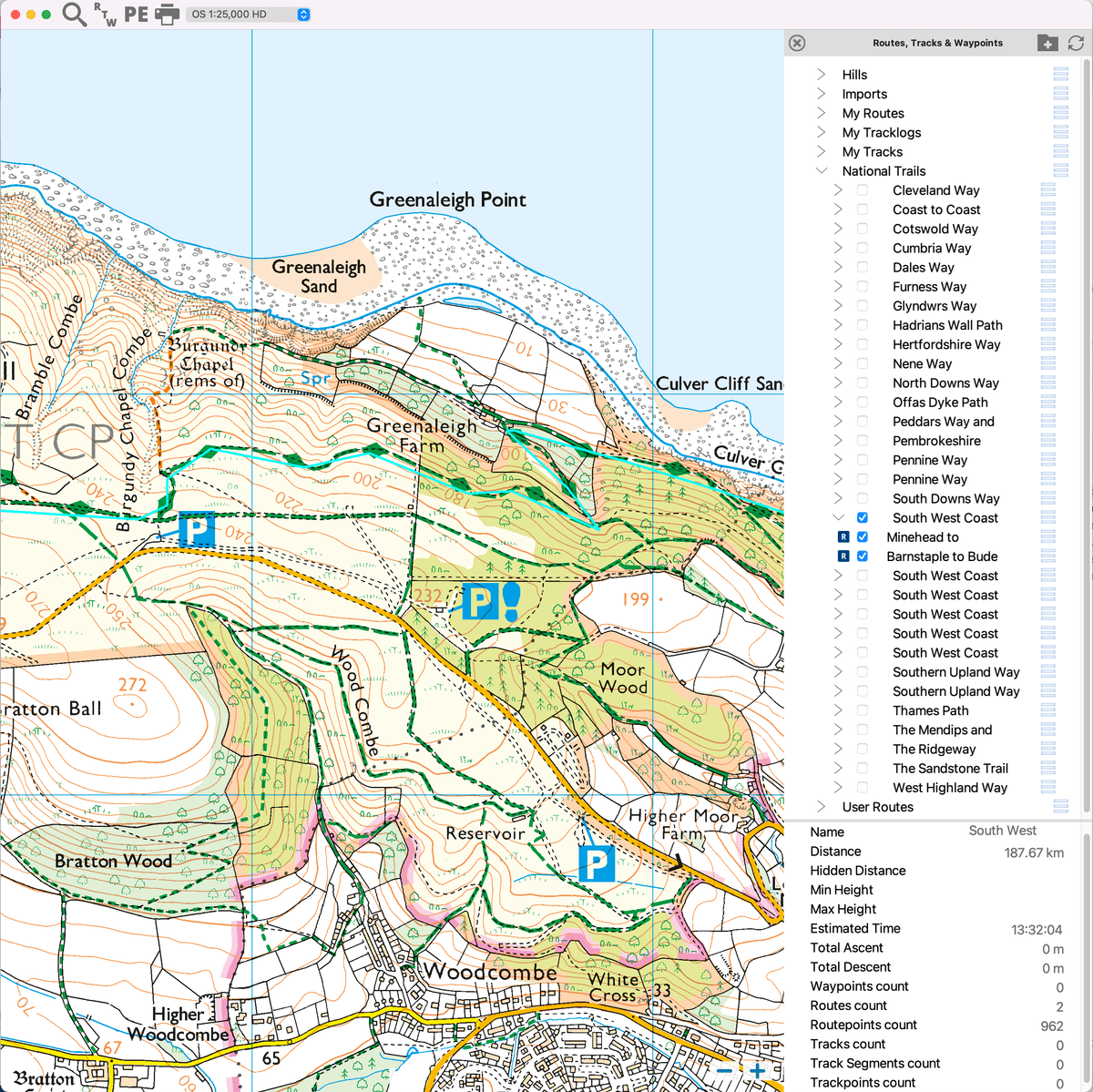Select the User Routes tree item

(x=877, y=807)
